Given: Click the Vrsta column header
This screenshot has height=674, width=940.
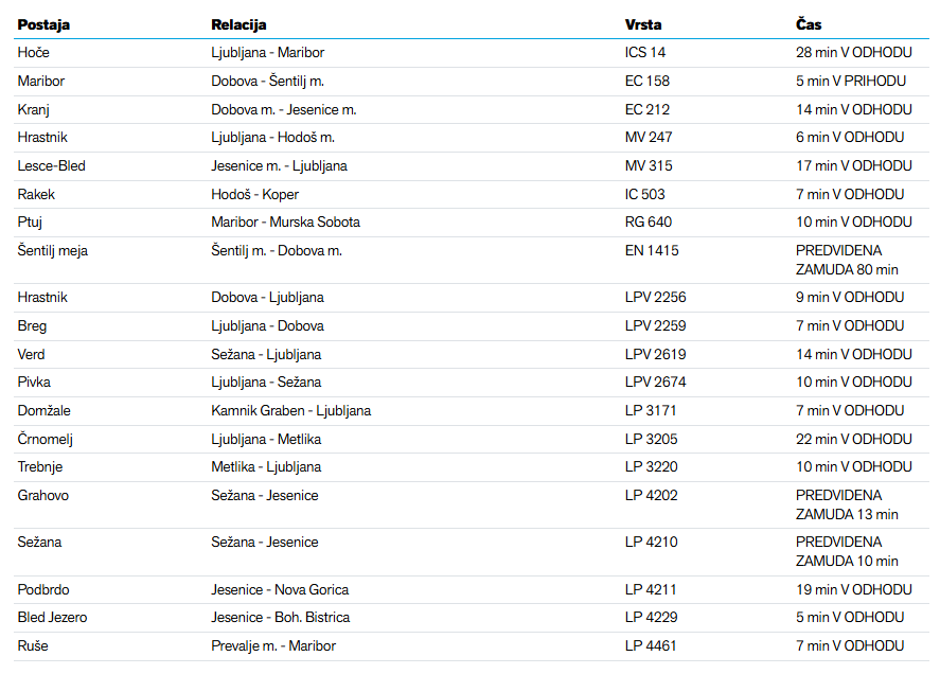Looking at the screenshot, I should (643, 24).
